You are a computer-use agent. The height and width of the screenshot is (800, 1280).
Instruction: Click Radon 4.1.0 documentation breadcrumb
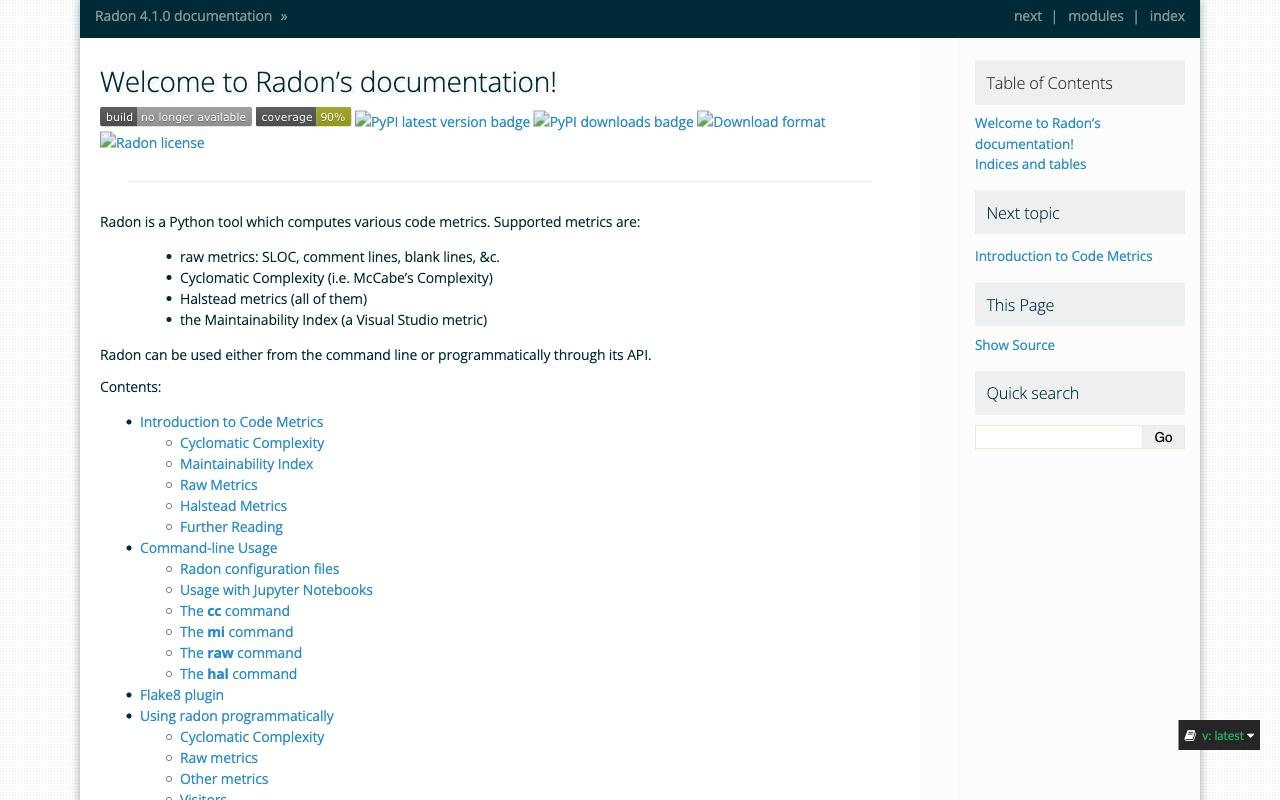point(183,16)
